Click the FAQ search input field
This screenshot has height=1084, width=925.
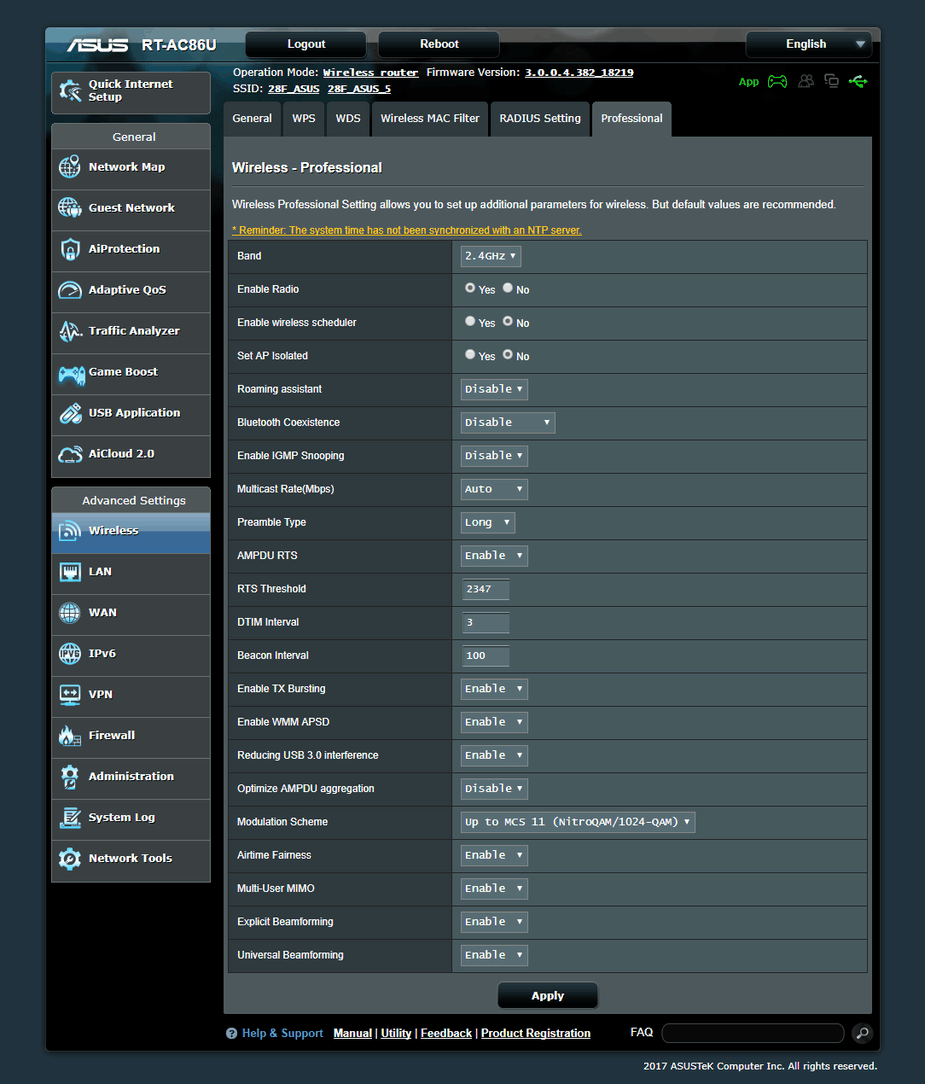point(753,1033)
